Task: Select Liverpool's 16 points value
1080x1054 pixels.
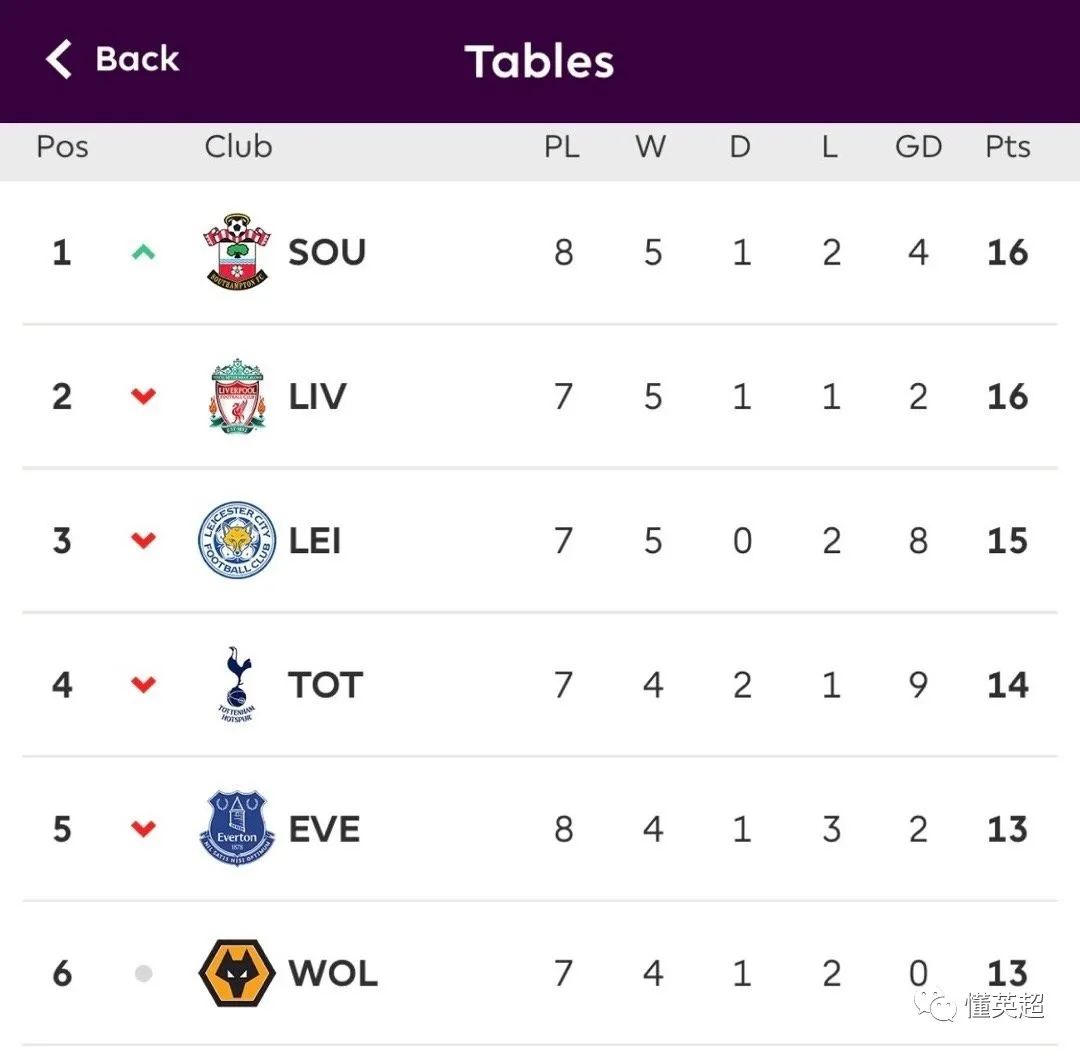Action: 1008,397
